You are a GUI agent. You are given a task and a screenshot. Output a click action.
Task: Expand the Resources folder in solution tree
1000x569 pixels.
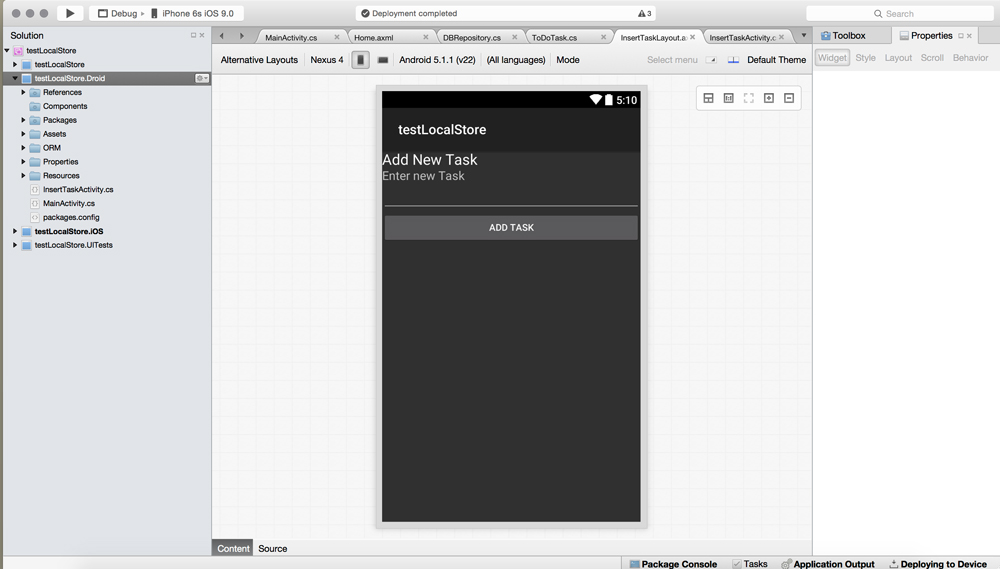(x=24, y=176)
